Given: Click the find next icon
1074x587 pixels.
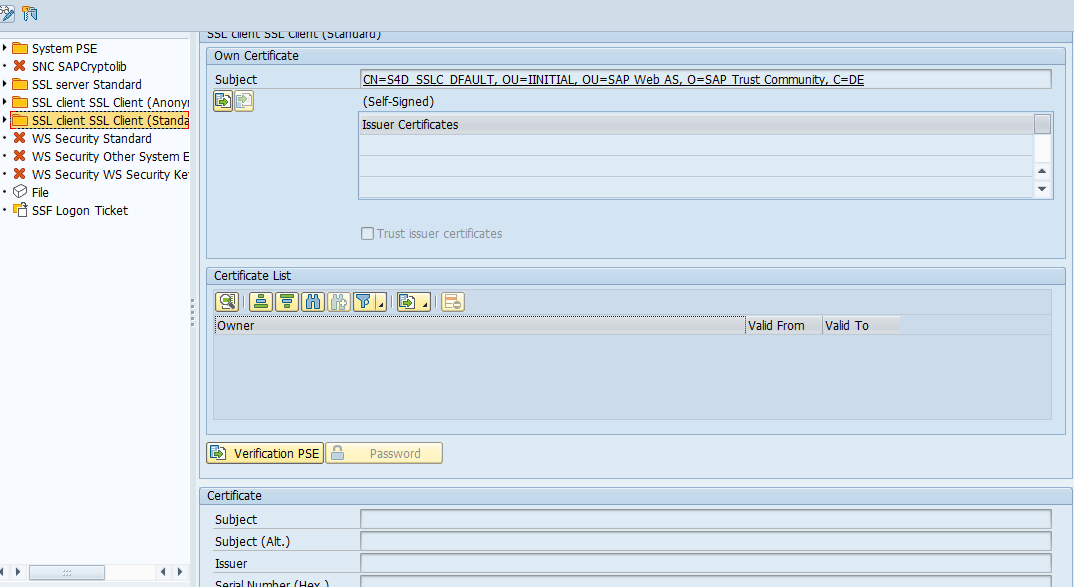Looking at the screenshot, I should [337, 301].
